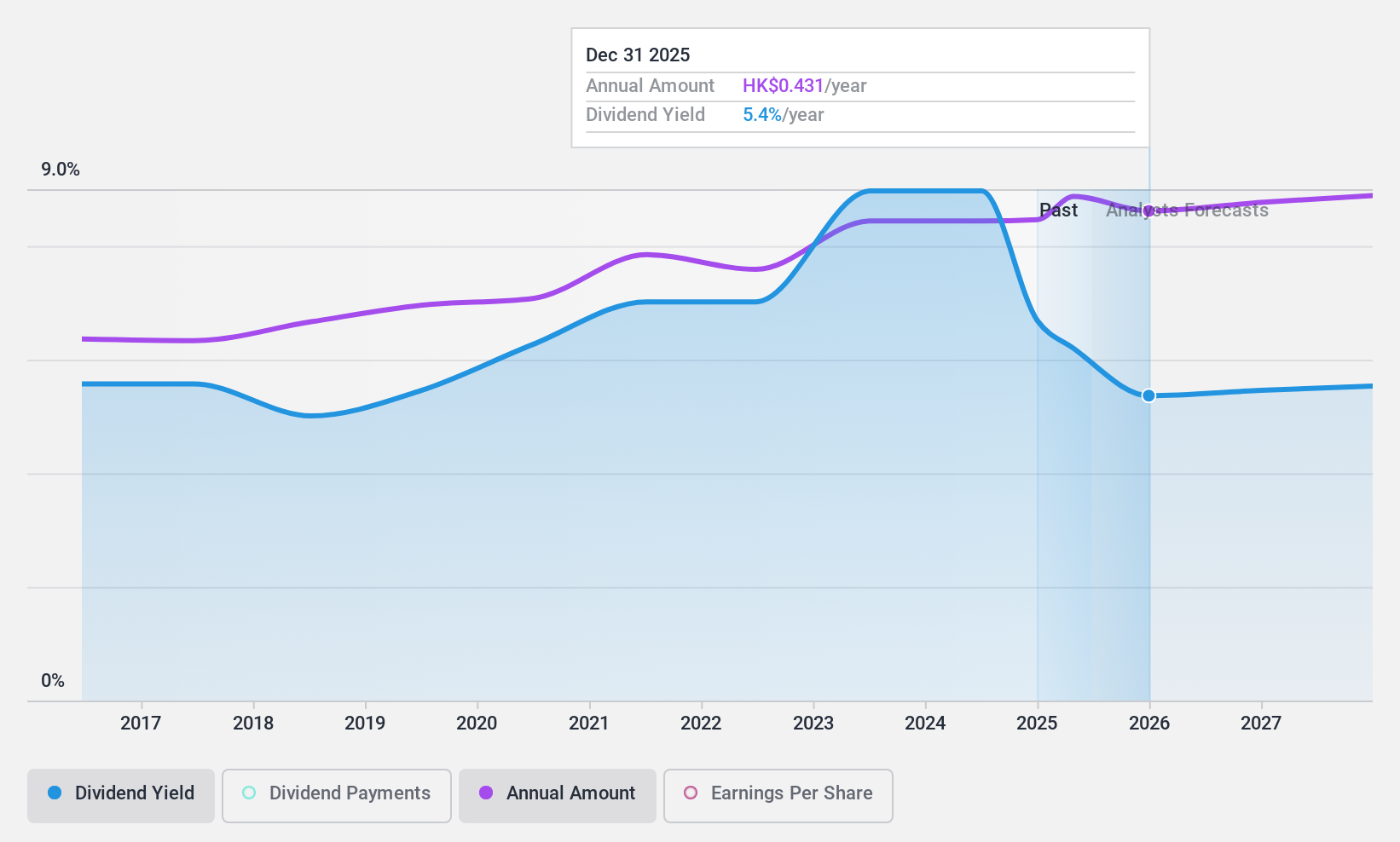Toggle the Dividend Yield legend button

(121, 795)
